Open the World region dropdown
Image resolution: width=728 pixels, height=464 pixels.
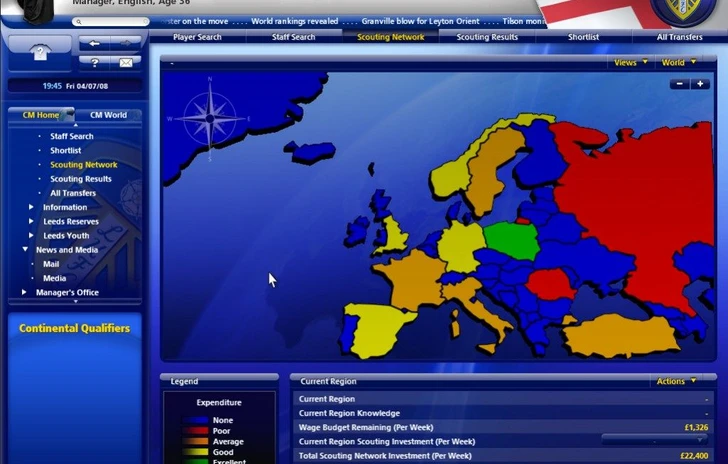[678, 62]
